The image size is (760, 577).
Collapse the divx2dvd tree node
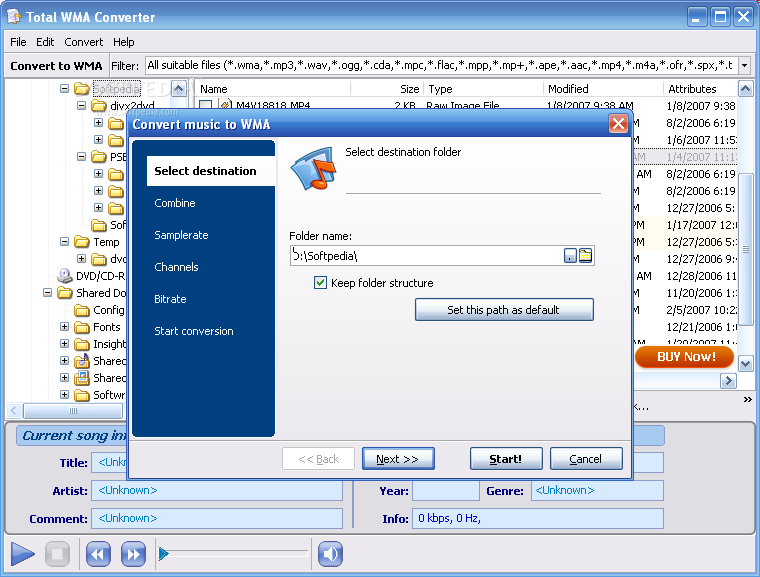pyautogui.click(x=81, y=105)
